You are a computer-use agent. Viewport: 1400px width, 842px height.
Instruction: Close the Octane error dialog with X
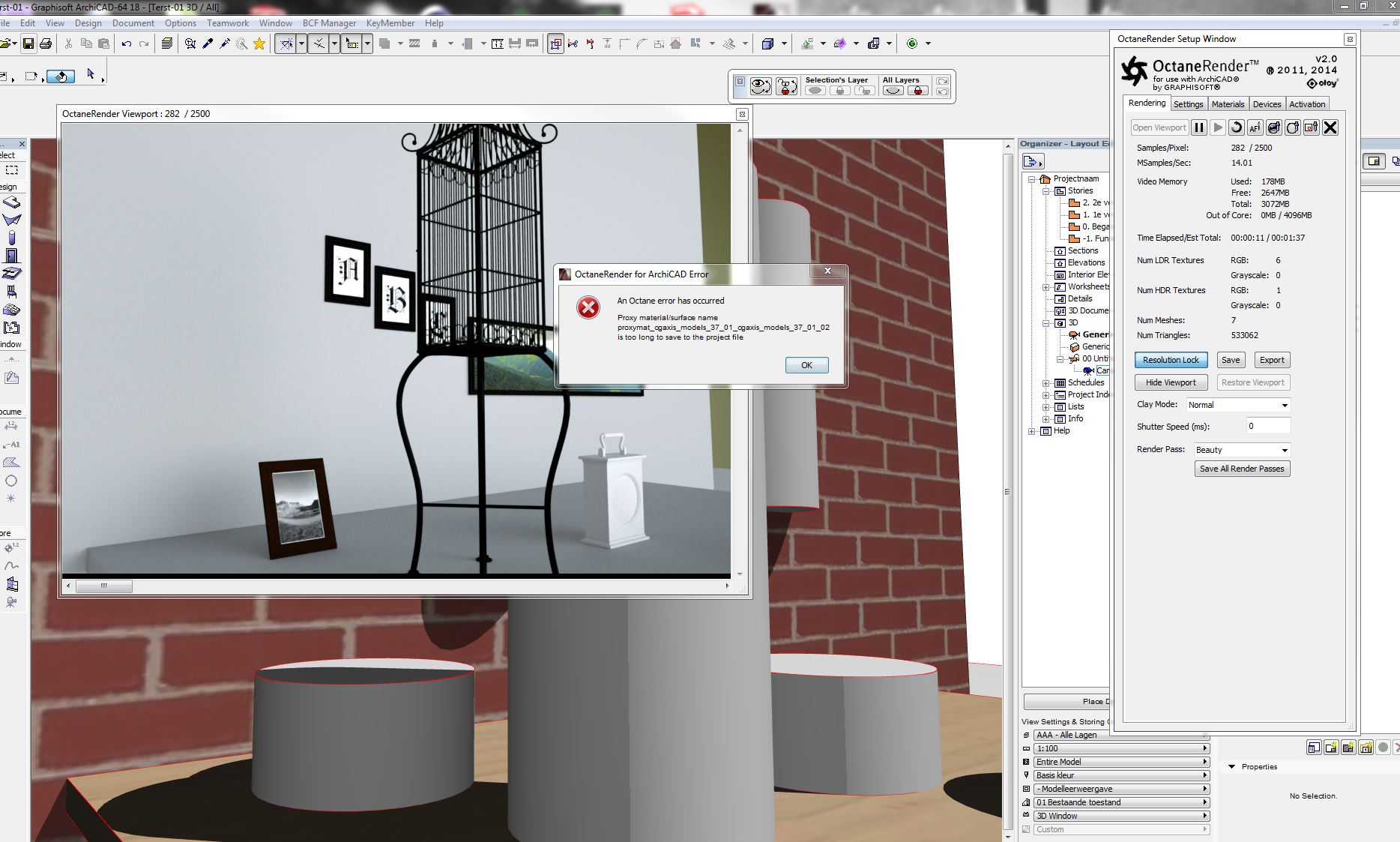827,271
